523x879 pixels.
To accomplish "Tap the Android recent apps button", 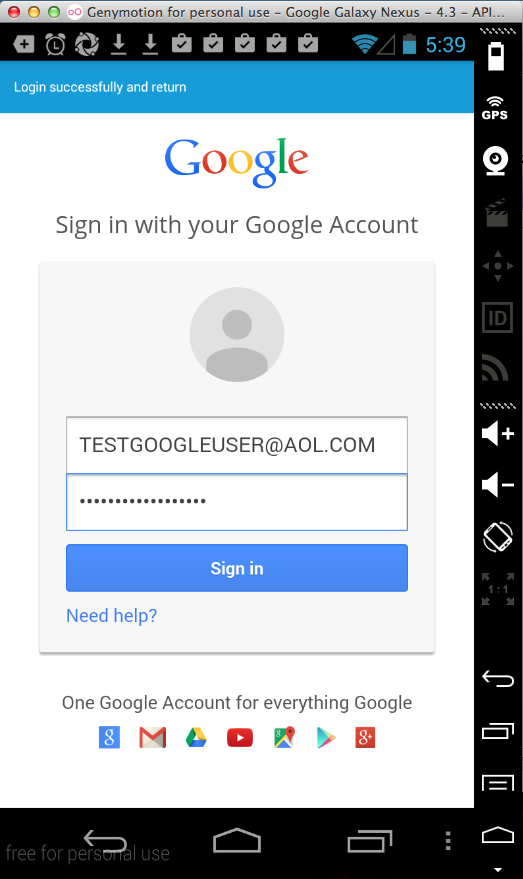I will point(369,840).
